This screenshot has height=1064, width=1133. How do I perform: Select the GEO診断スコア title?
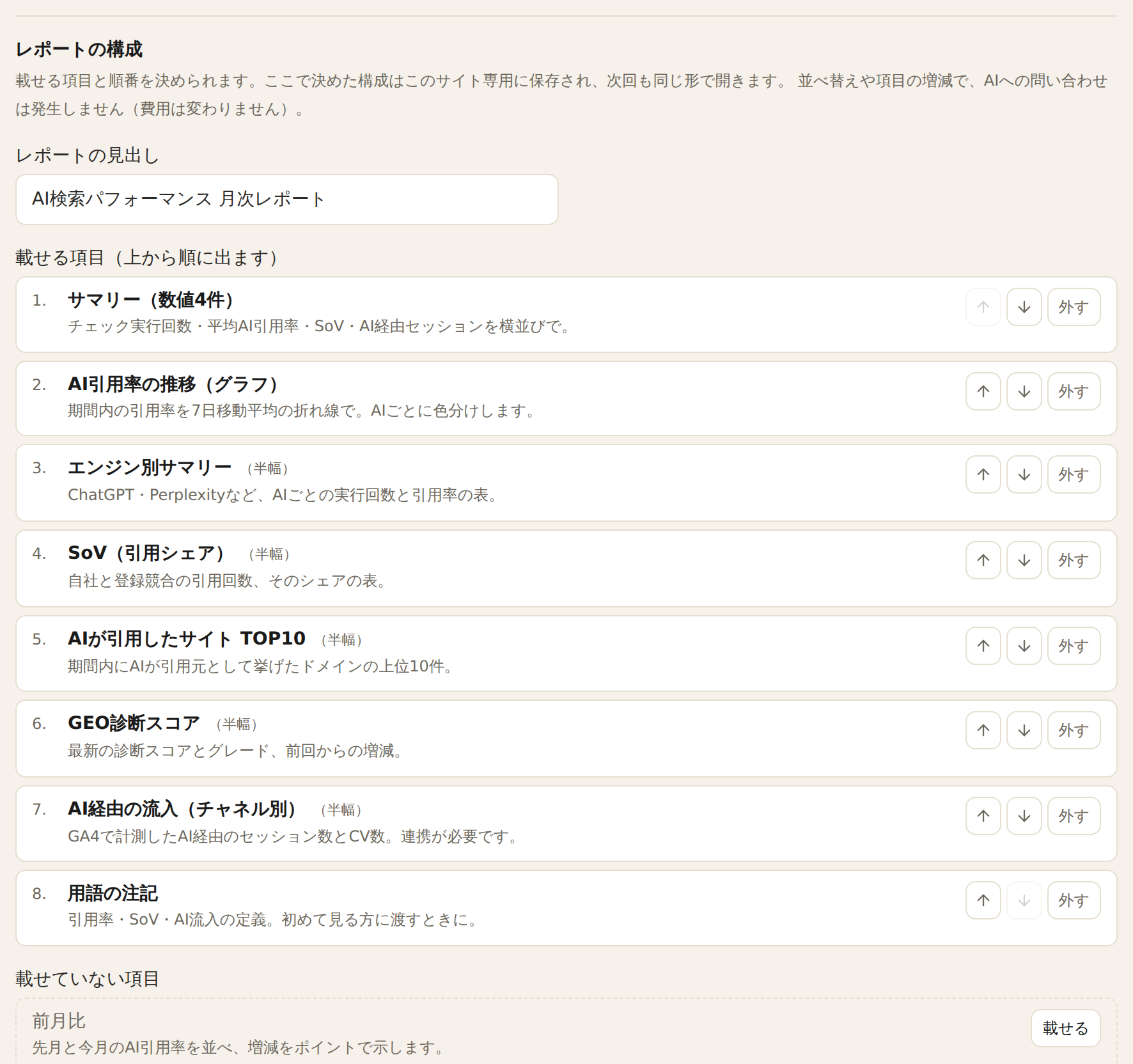tap(134, 723)
